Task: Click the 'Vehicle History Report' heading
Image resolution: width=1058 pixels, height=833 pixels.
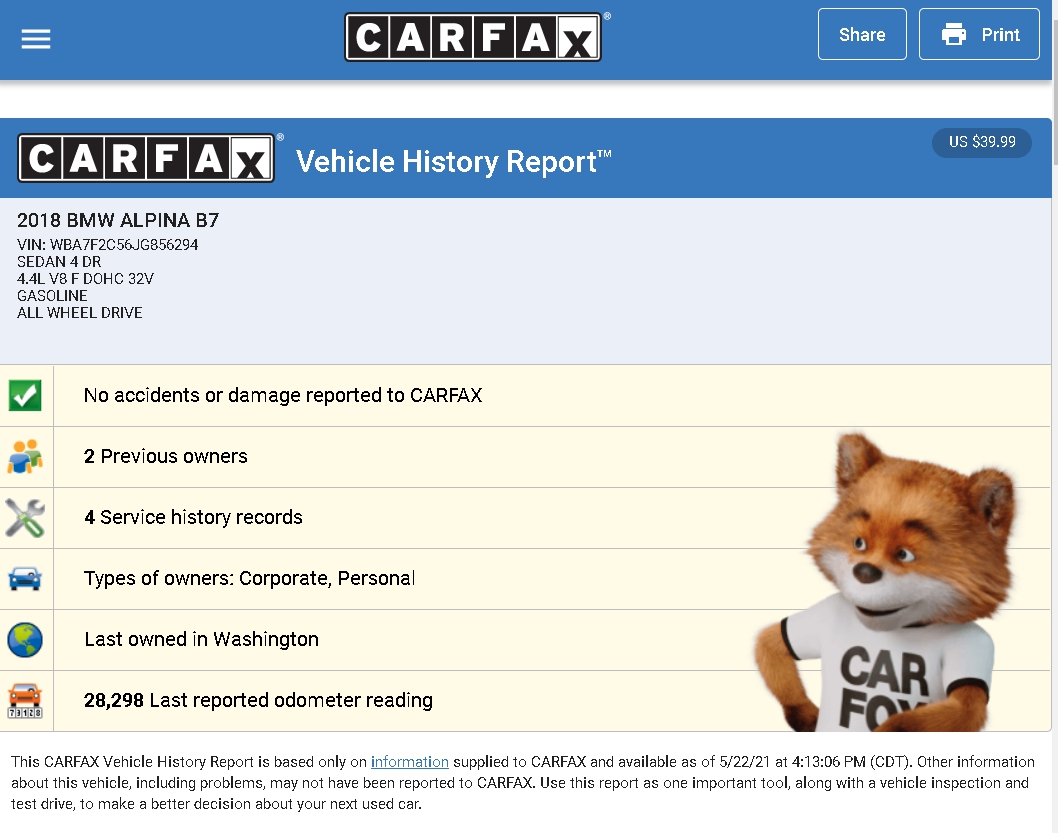Action: (453, 162)
